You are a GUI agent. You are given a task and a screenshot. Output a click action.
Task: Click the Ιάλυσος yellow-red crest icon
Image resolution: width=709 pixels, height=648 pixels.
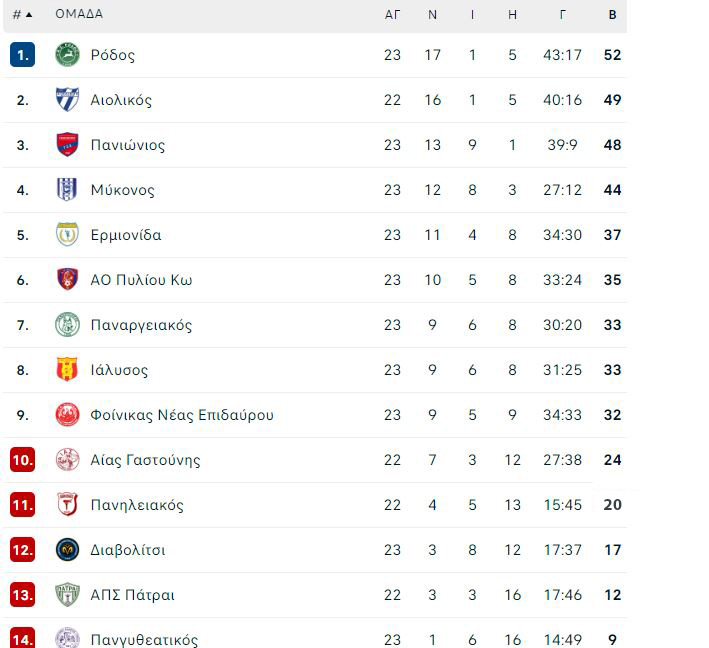click(x=67, y=369)
